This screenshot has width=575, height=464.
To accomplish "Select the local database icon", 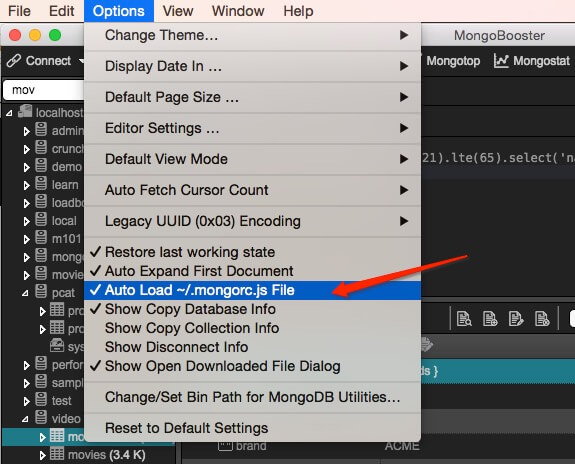I will tap(41, 219).
